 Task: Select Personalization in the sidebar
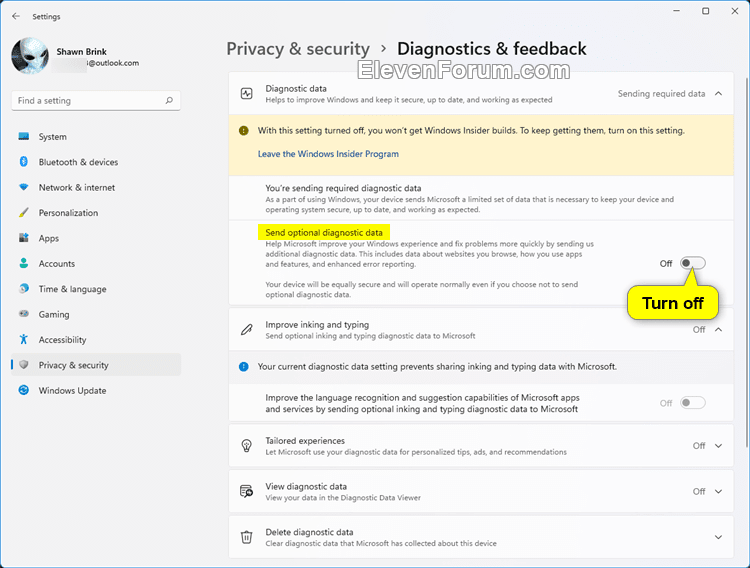[68, 213]
